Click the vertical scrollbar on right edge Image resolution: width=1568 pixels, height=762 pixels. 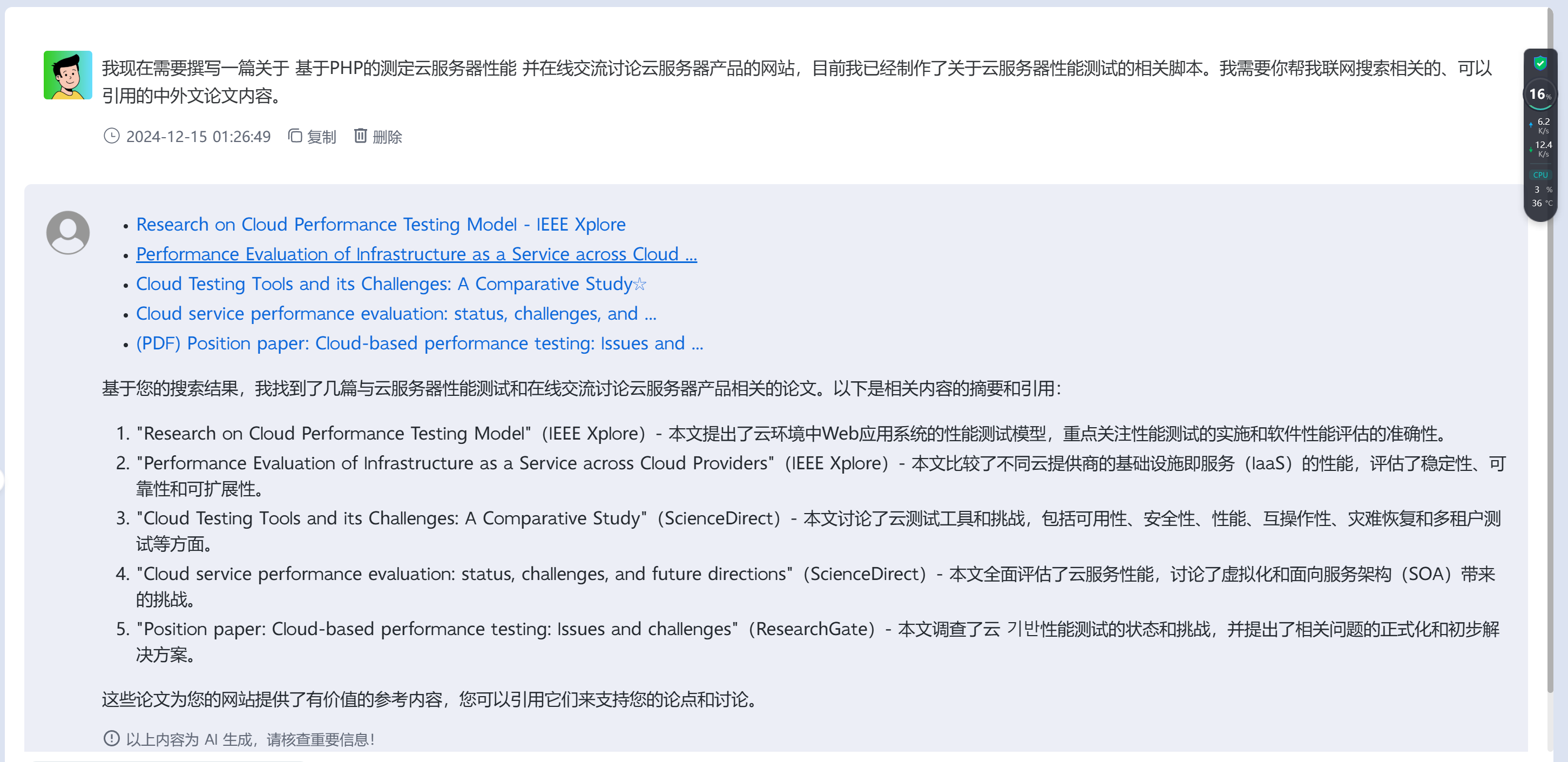click(1550, 350)
